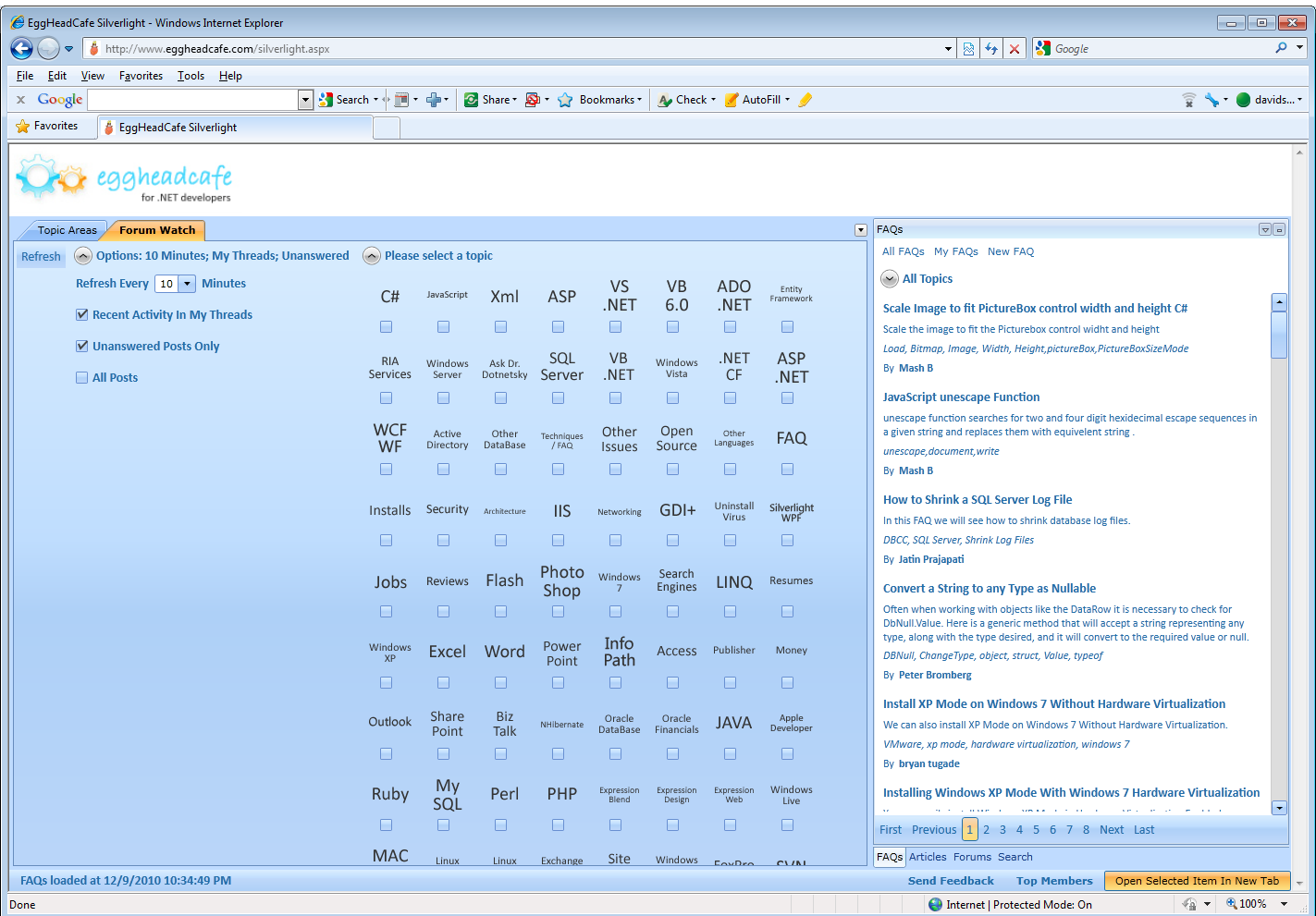Open the Refresh Every minutes dropdown

[187, 284]
